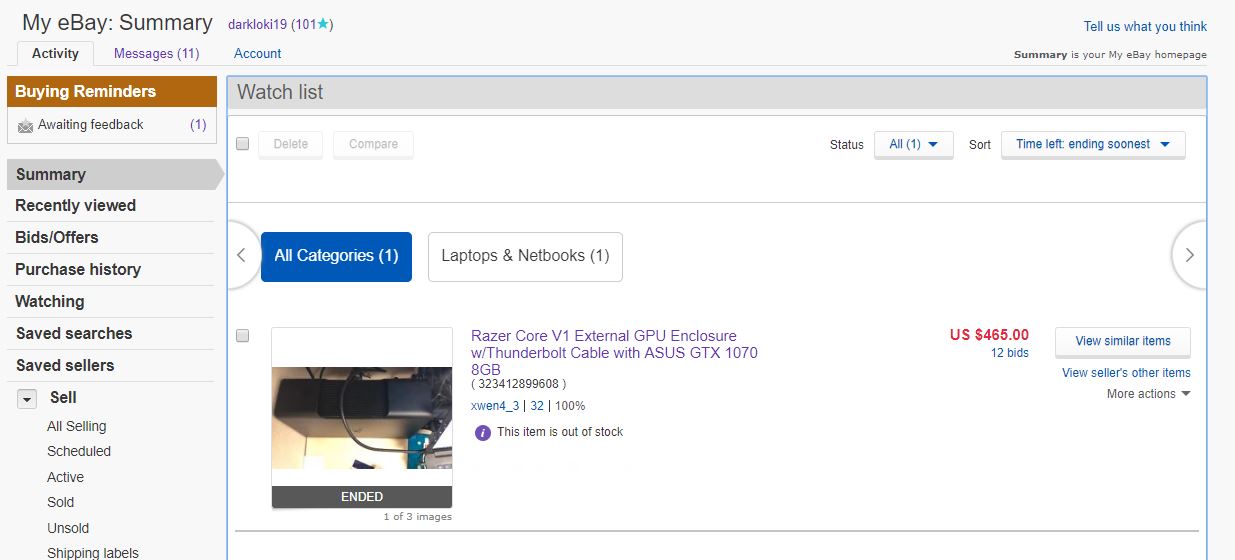Open the Status All (1) dropdown
The height and width of the screenshot is (560, 1235).
pyautogui.click(x=914, y=144)
